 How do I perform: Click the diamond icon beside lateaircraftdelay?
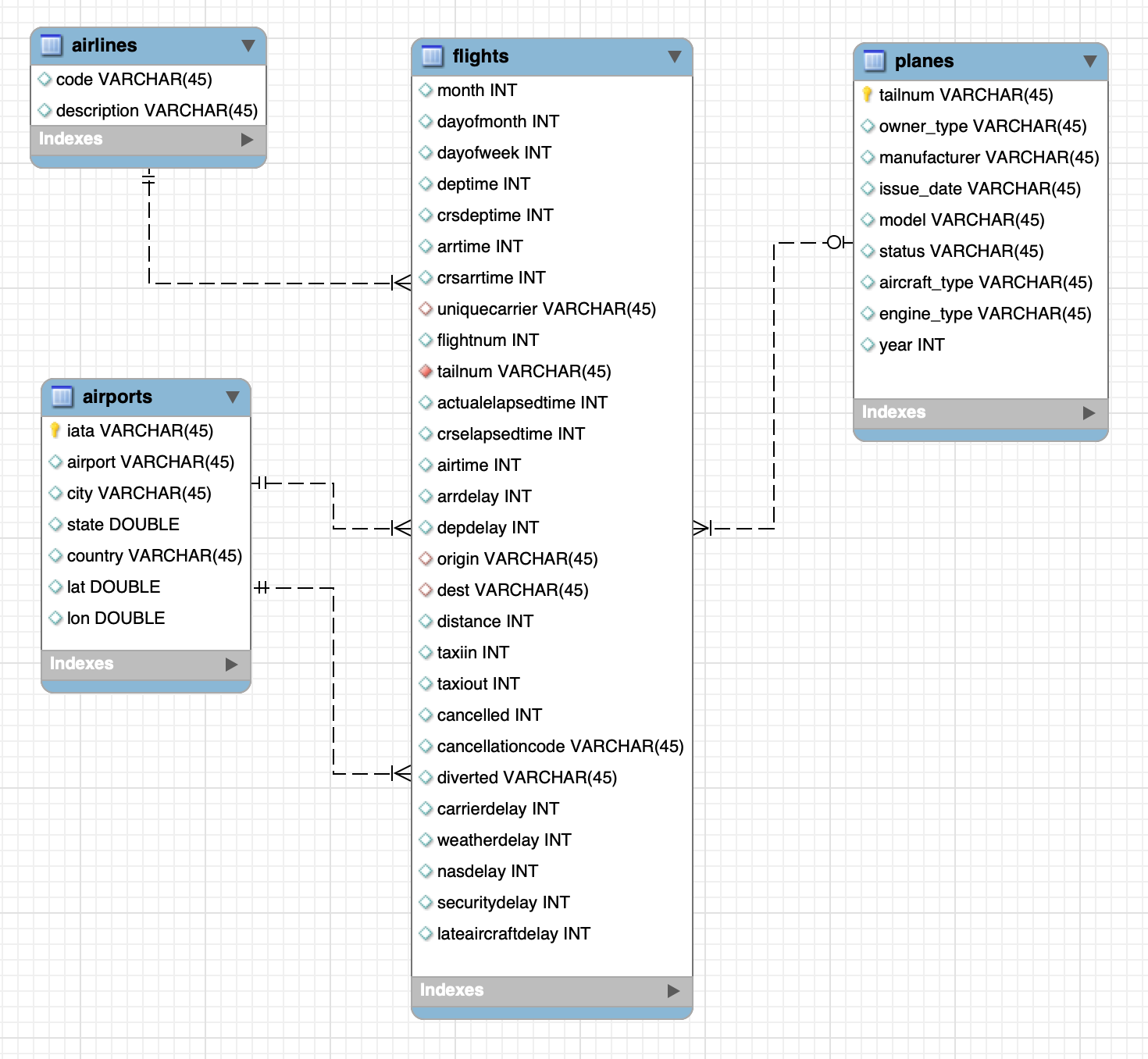point(426,933)
